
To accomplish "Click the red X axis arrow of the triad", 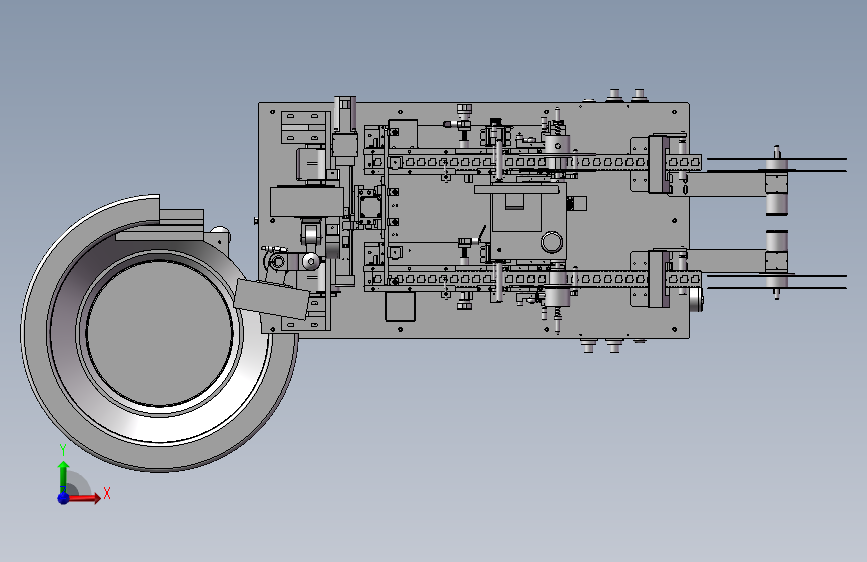I will 84,498.
